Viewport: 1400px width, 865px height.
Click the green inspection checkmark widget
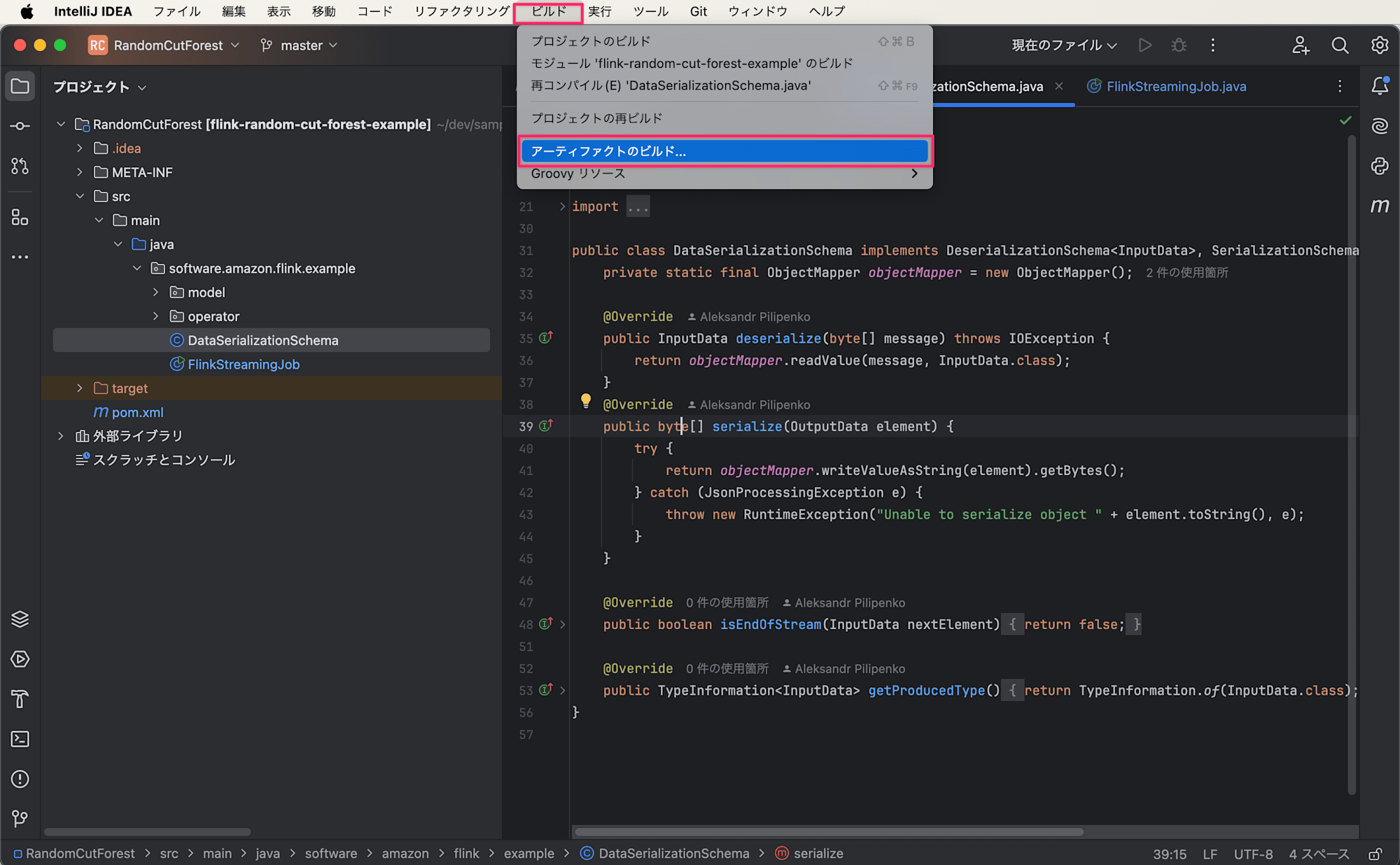click(x=1345, y=120)
